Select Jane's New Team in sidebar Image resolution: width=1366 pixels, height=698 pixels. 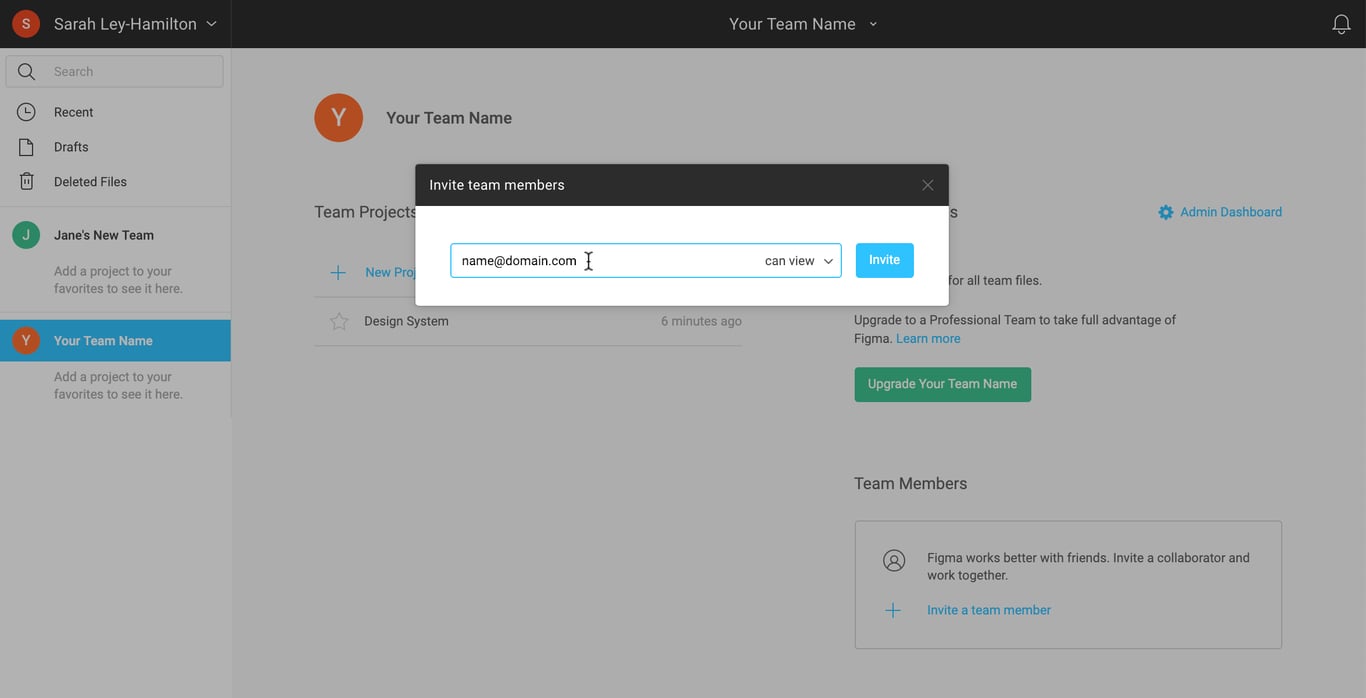click(103, 235)
